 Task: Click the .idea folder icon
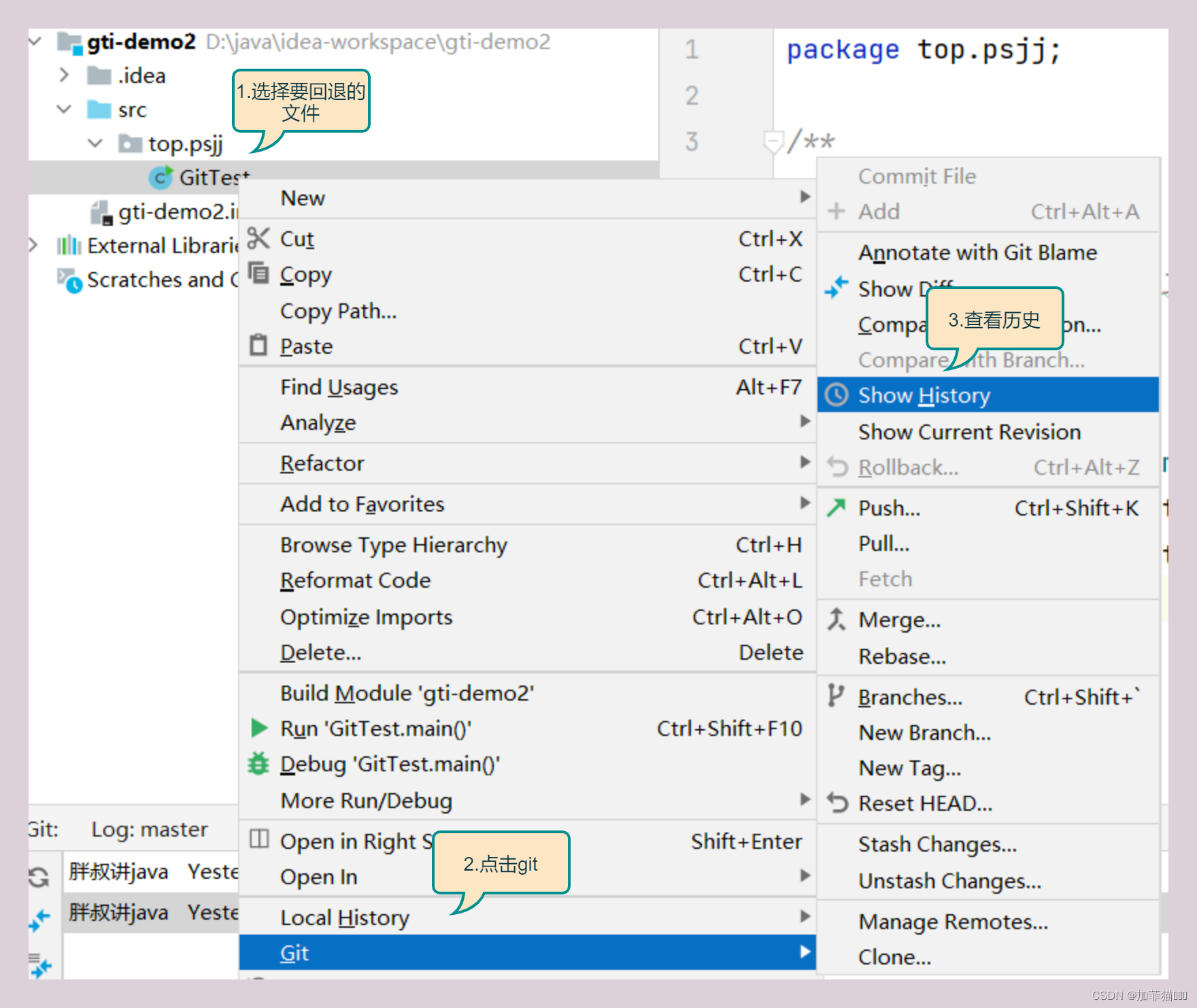99,75
